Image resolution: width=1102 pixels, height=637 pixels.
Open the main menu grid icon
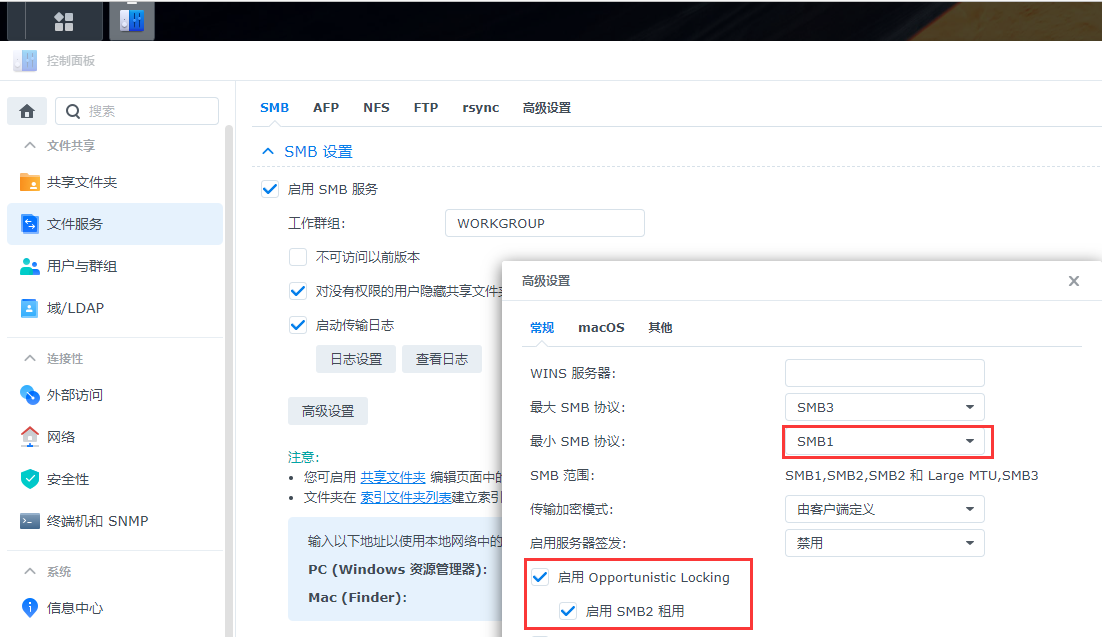[63, 21]
